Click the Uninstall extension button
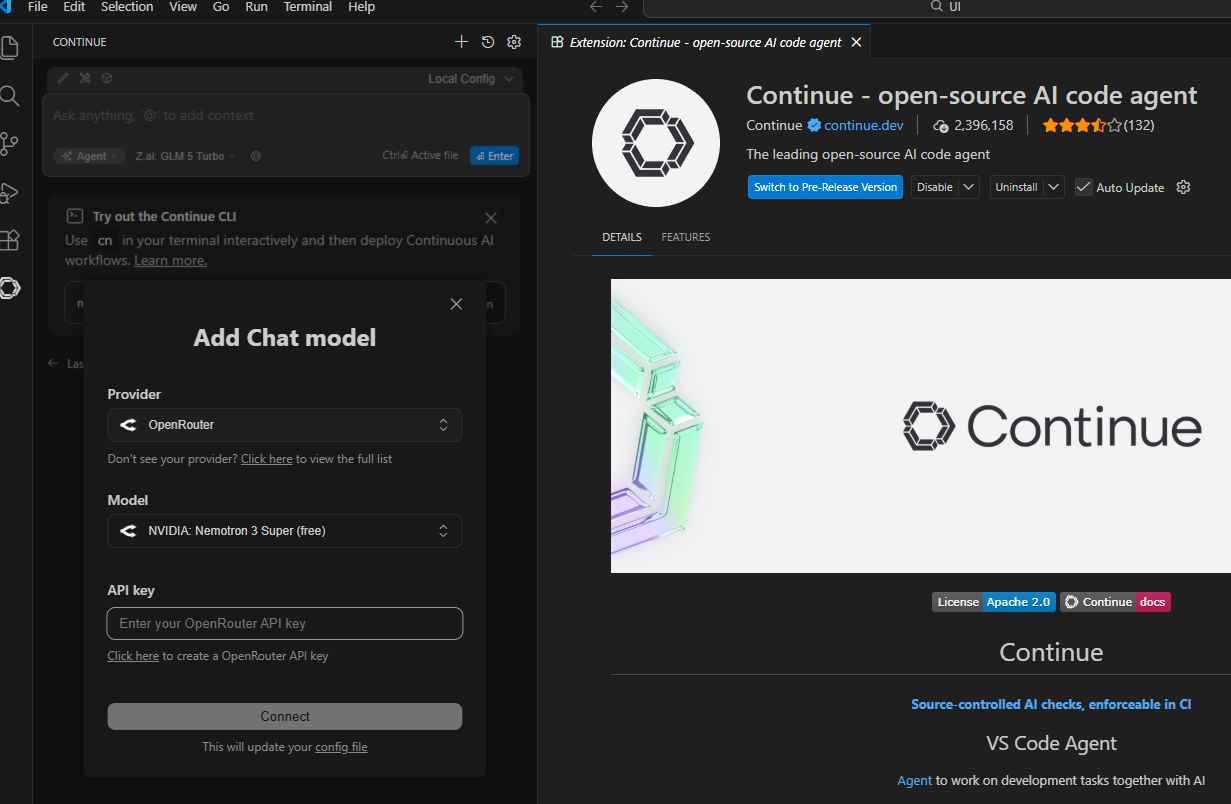The width and height of the screenshot is (1231, 804). tap(1017, 187)
